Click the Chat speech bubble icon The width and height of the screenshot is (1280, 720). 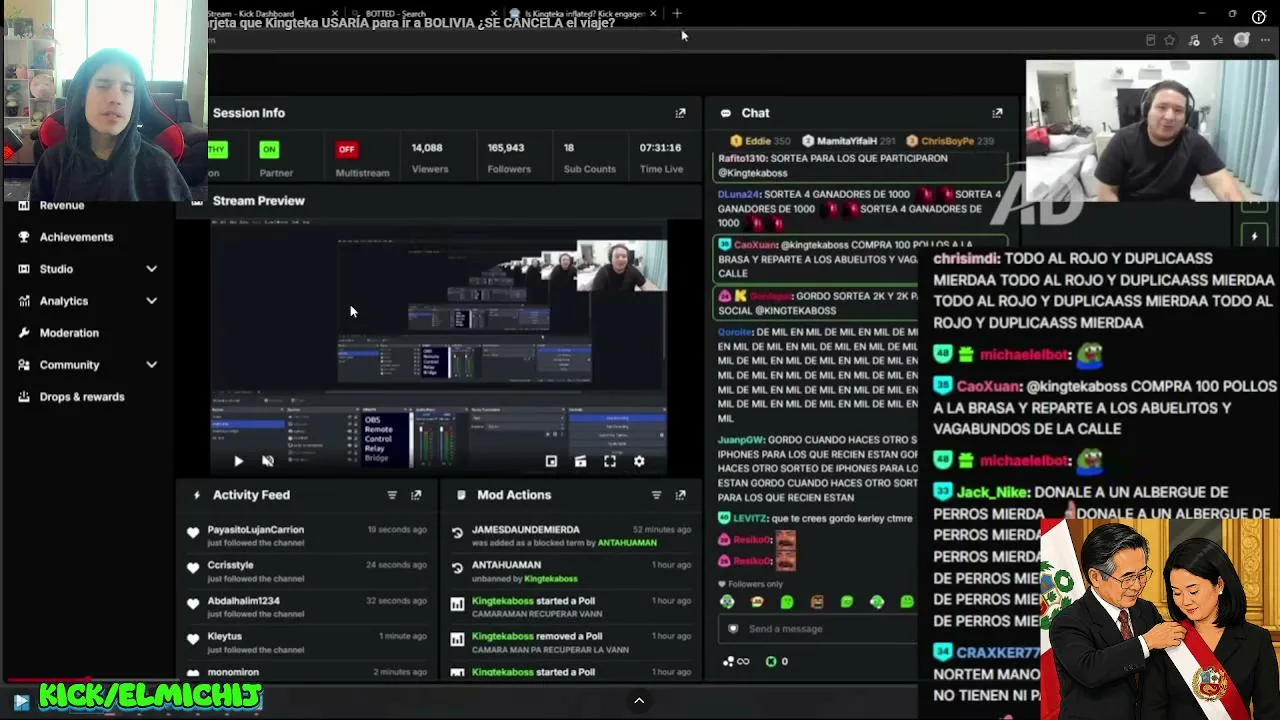725,113
